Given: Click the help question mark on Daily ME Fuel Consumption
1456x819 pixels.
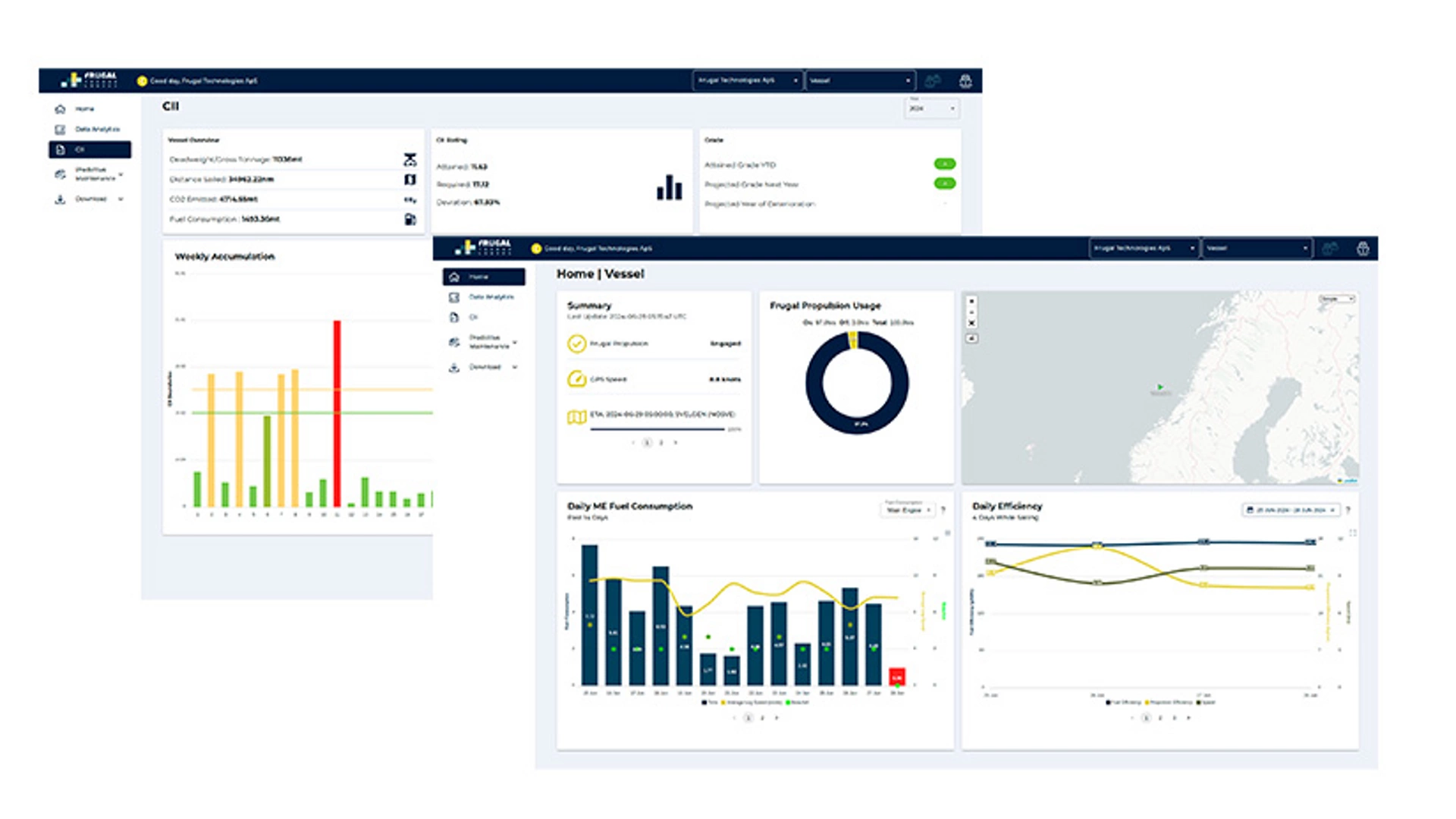Looking at the screenshot, I should tap(943, 510).
